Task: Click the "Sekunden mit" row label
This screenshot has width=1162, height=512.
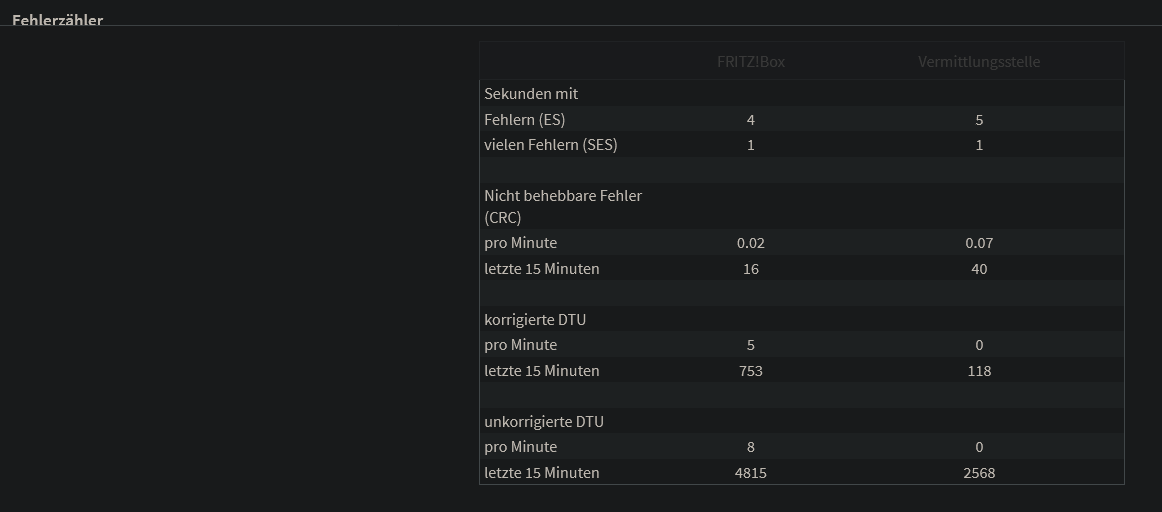Action: pyautogui.click(x=531, y=94)
